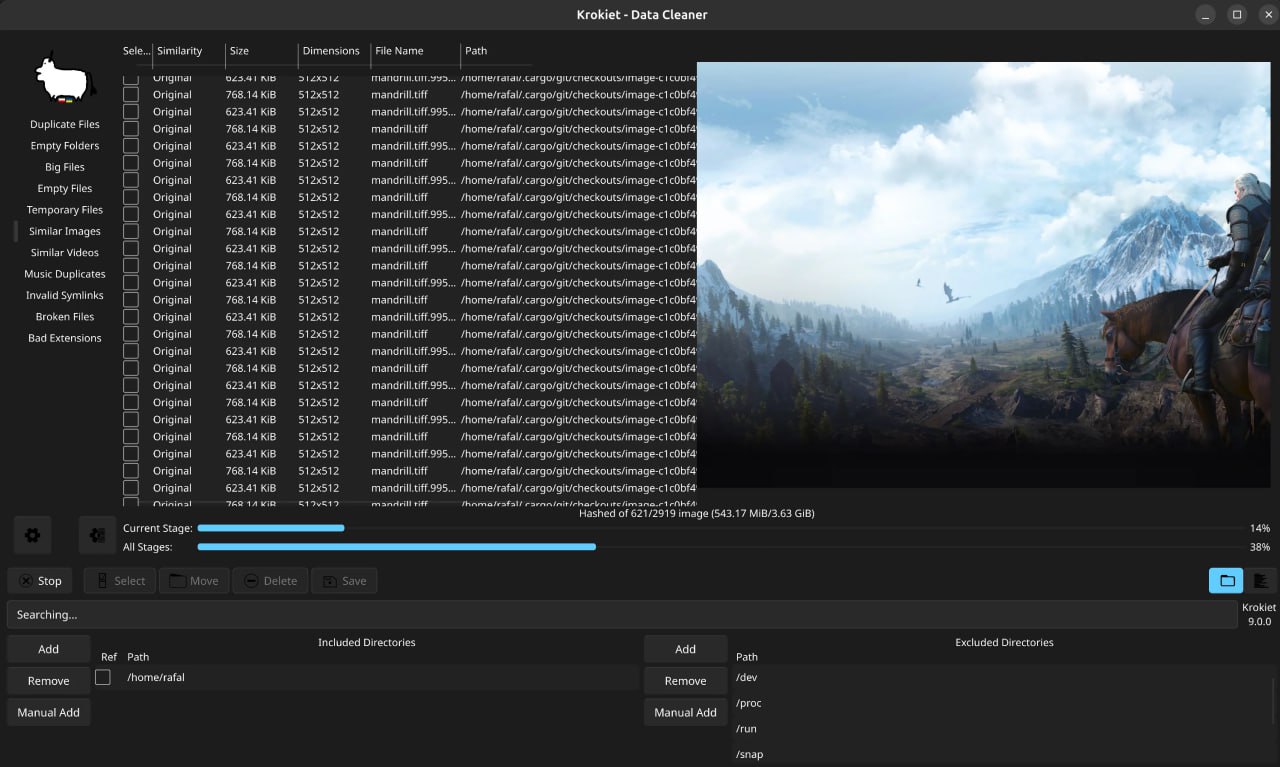Add a directory to Included Directories
The width and height of the screenshot is (1280, 767).
coord(48,648)
